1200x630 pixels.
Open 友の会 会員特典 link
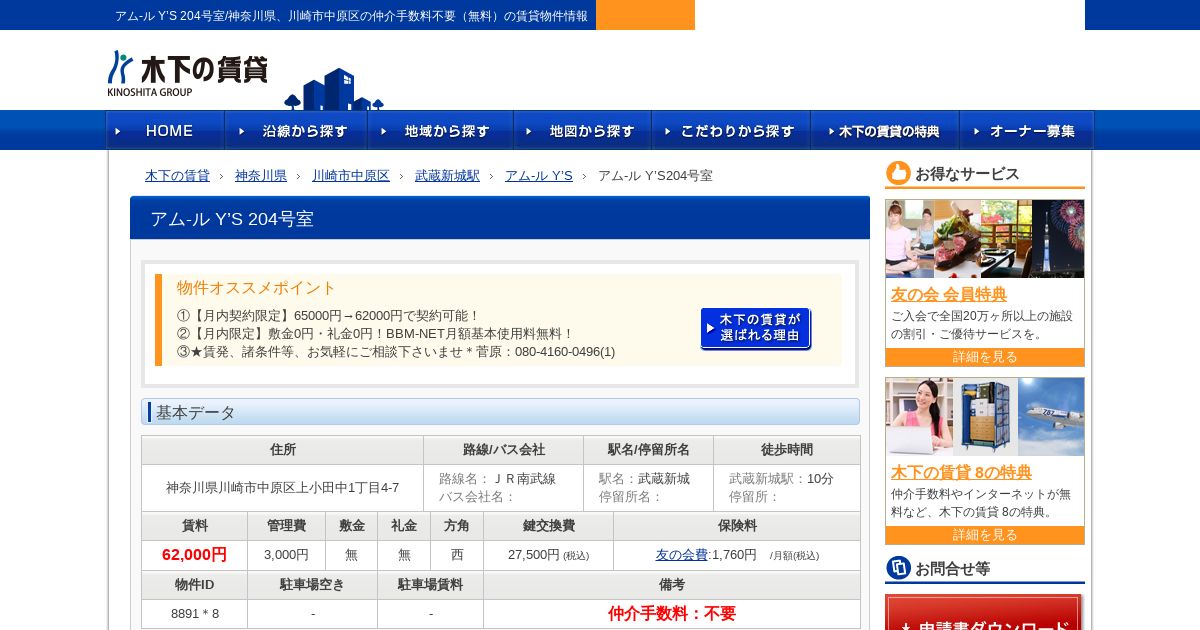949,294
